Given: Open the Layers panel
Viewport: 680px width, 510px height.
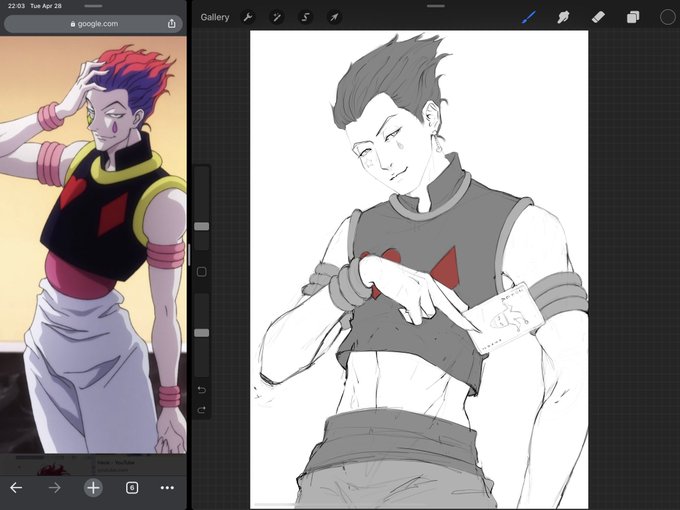Looking at the screenshot, I should [633, 17].
